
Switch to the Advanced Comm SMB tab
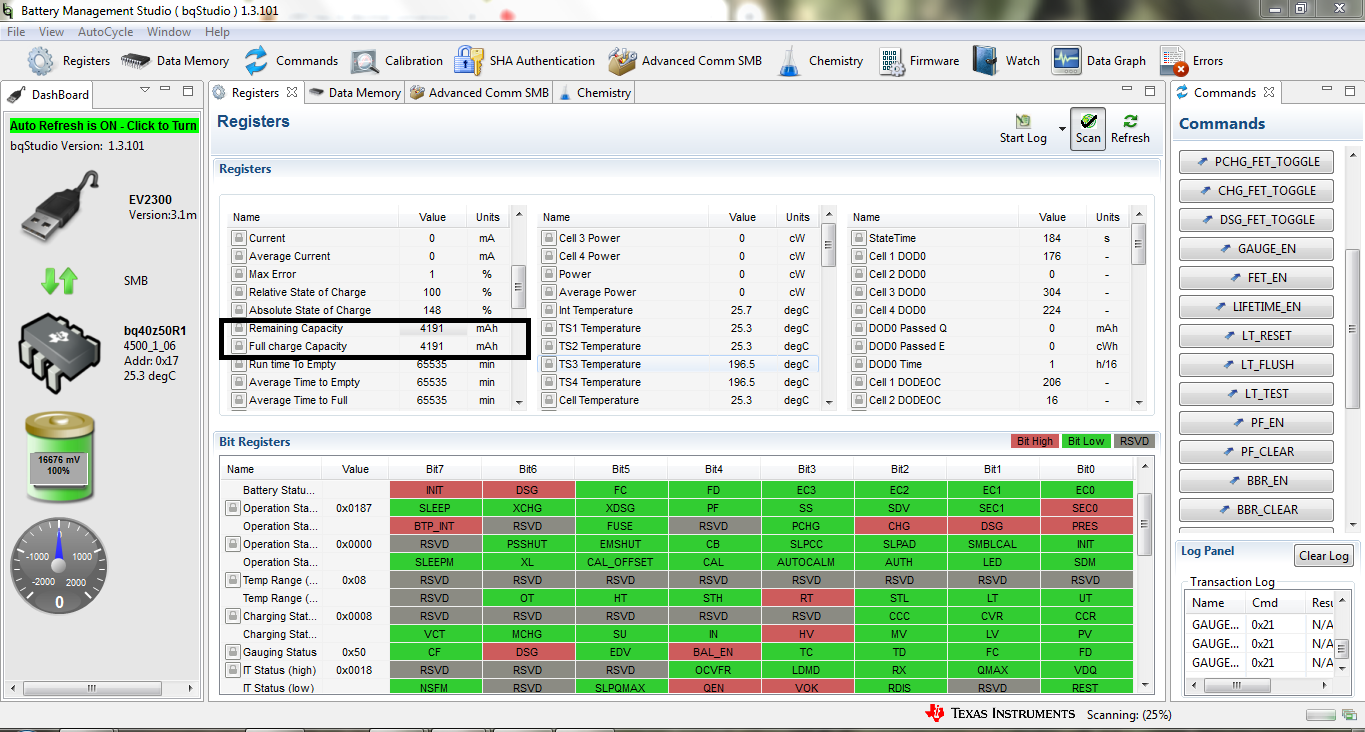pyautogui.click(x=478, y=93)
